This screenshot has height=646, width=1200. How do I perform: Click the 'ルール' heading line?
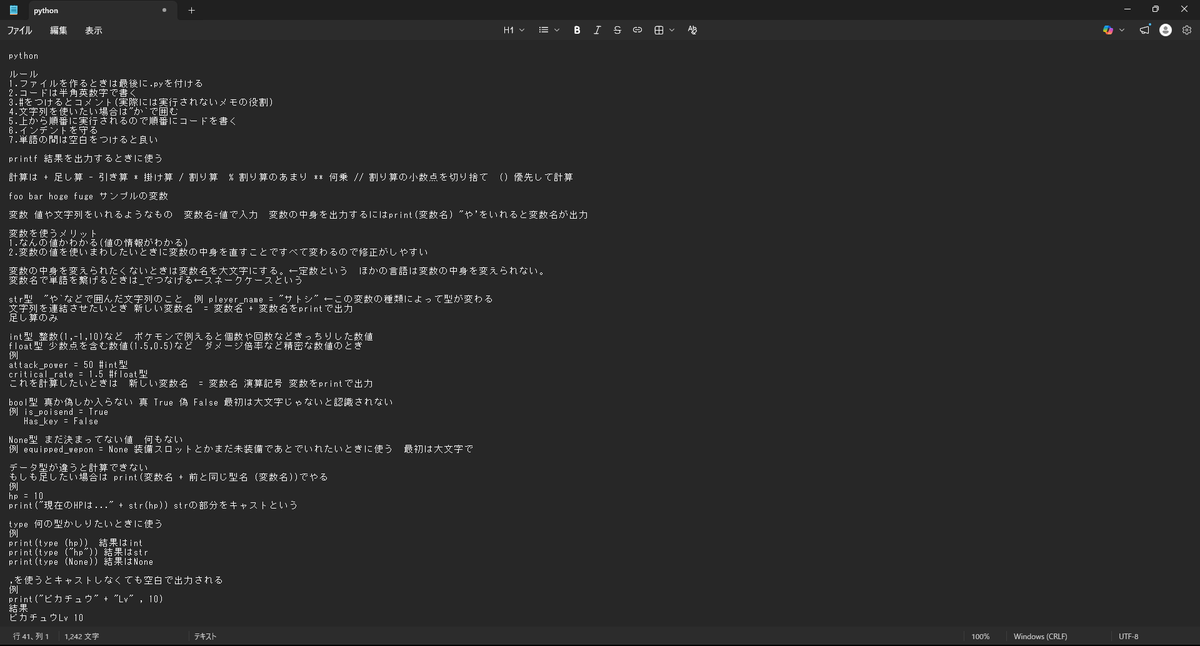click(24, 75)
